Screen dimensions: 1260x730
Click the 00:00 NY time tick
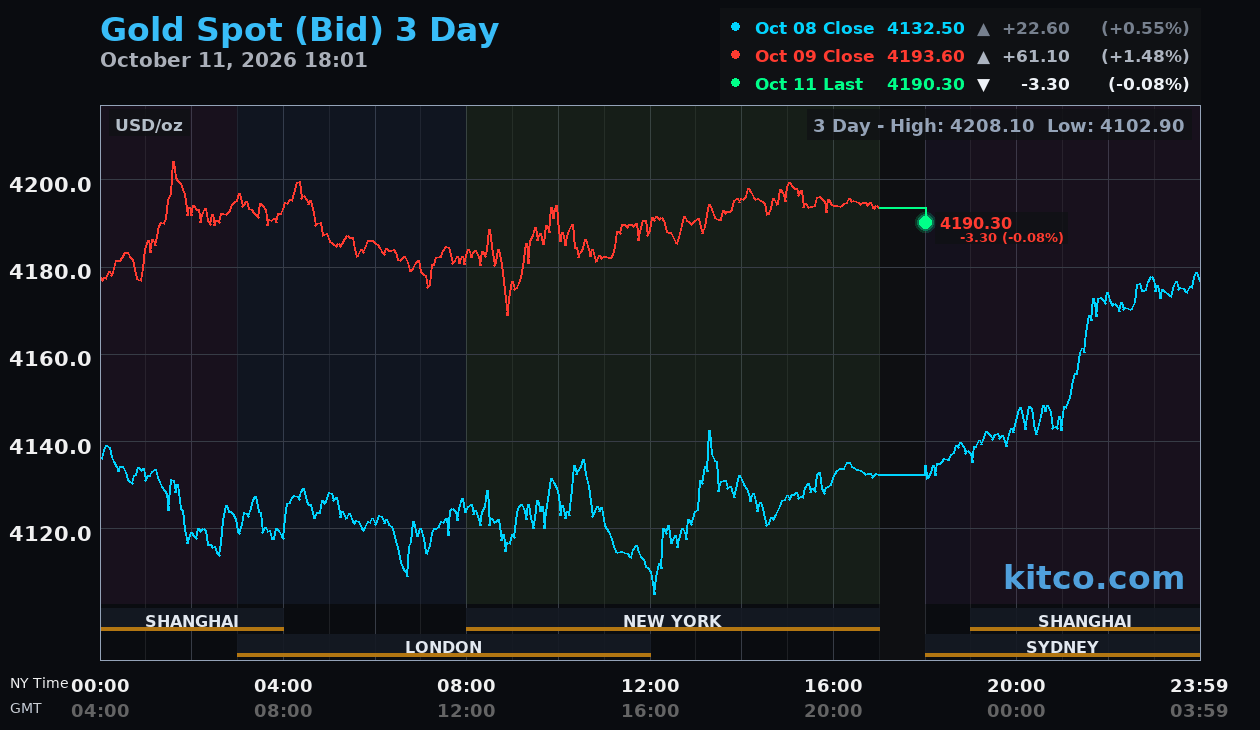pyautogui.click(x=100, y=686)
